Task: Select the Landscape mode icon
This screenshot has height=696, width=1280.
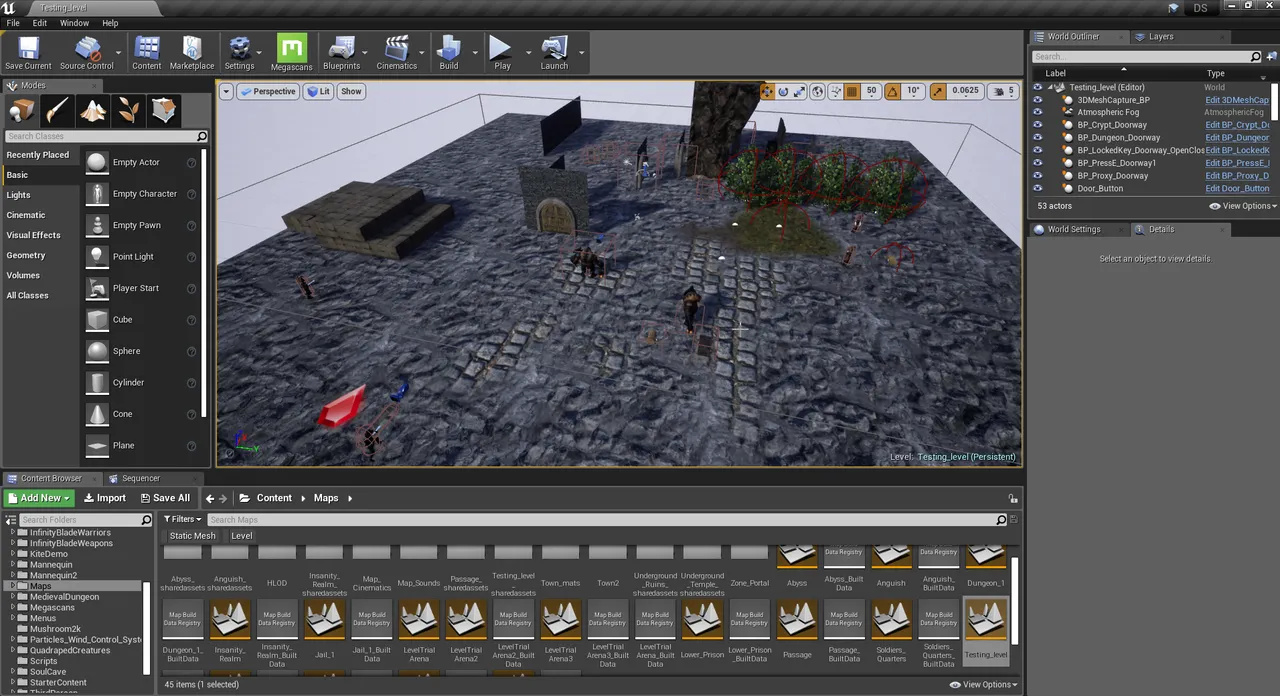Action: pyautogui.click(x=93, y=110)
